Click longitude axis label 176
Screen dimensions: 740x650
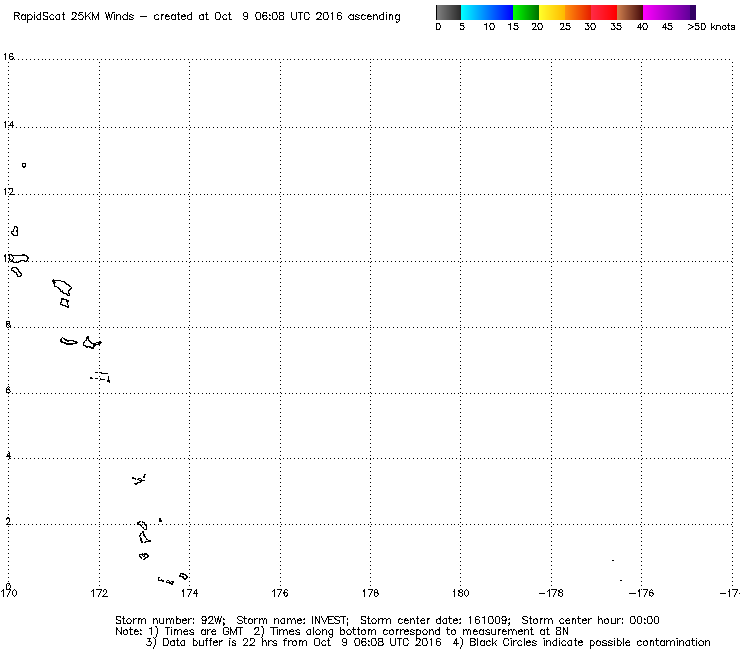coord(280,593)
